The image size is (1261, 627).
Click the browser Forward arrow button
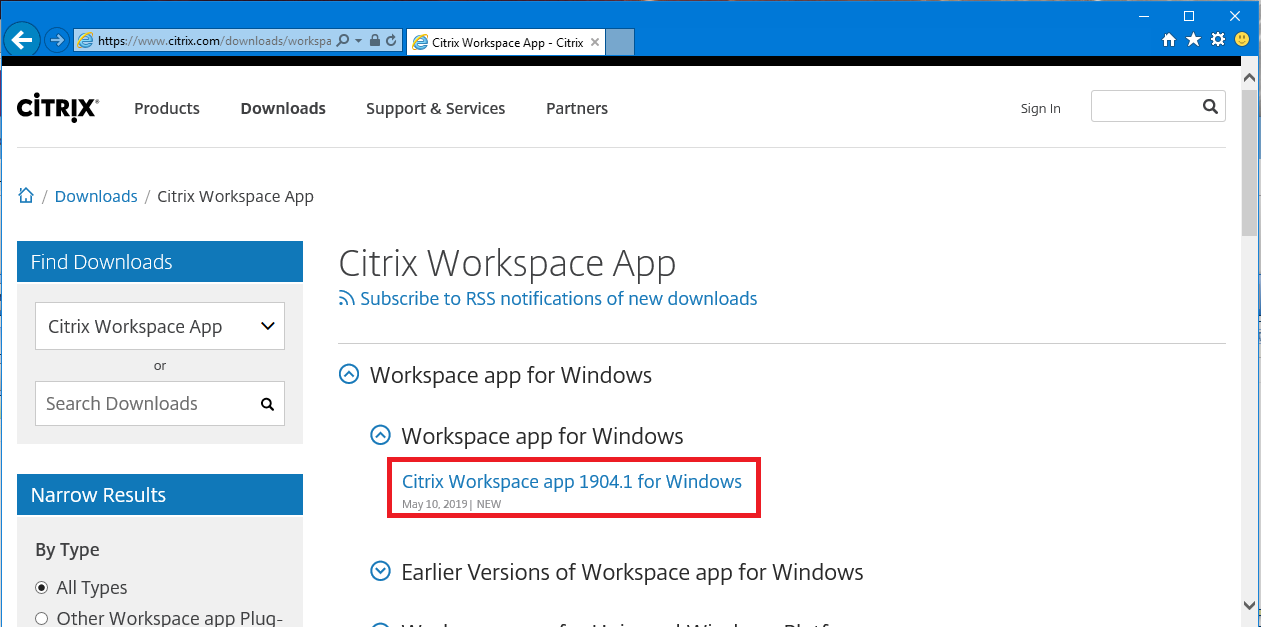(56, 41)
